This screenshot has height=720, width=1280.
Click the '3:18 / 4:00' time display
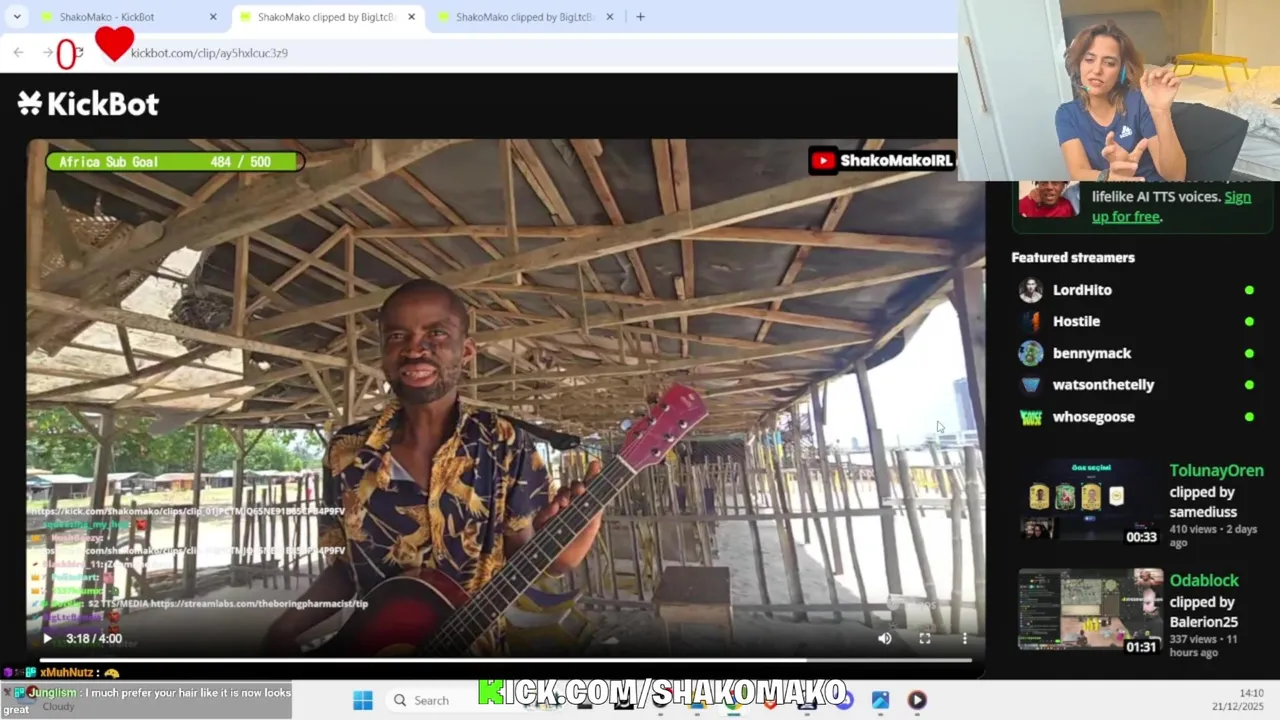pyautogui.click(x=94, y=638)
